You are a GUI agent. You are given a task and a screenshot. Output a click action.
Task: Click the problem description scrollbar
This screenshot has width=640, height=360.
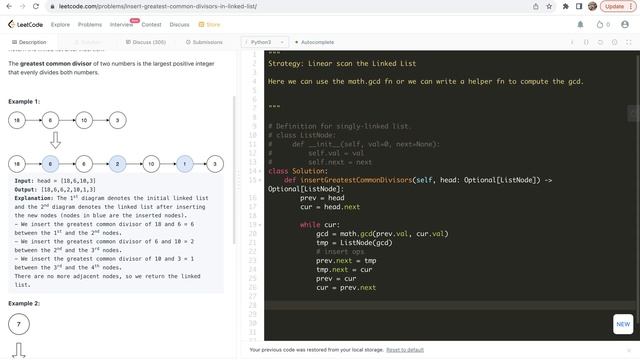pyautogui.click(x=234, y=169)
